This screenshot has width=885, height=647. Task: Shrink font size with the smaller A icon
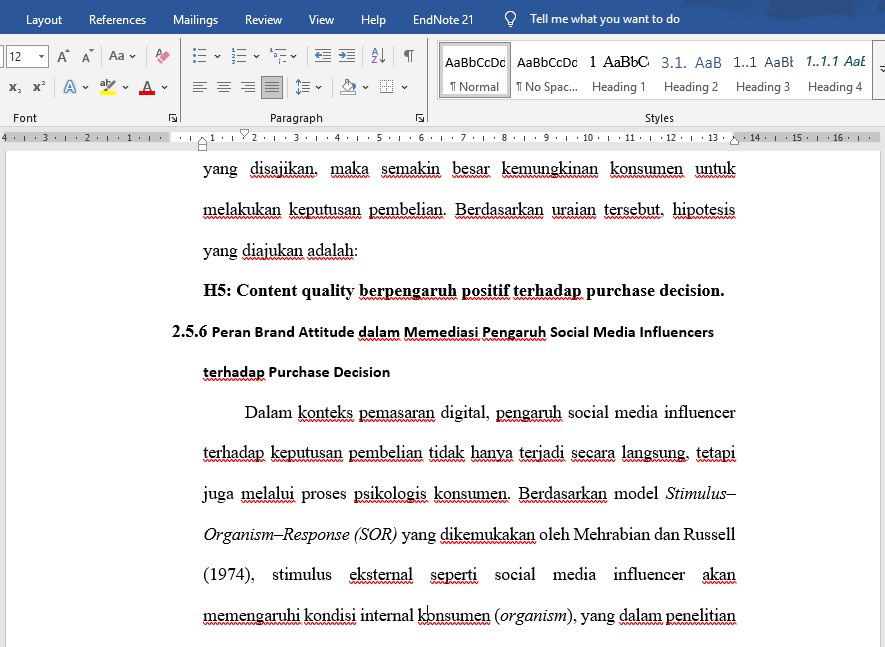pyautogui.click(x=87, y=56)
